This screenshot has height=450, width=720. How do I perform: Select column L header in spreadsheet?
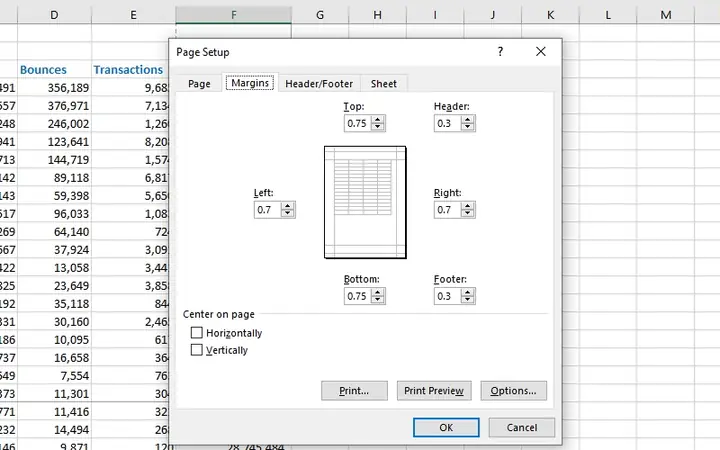[608, 15]
